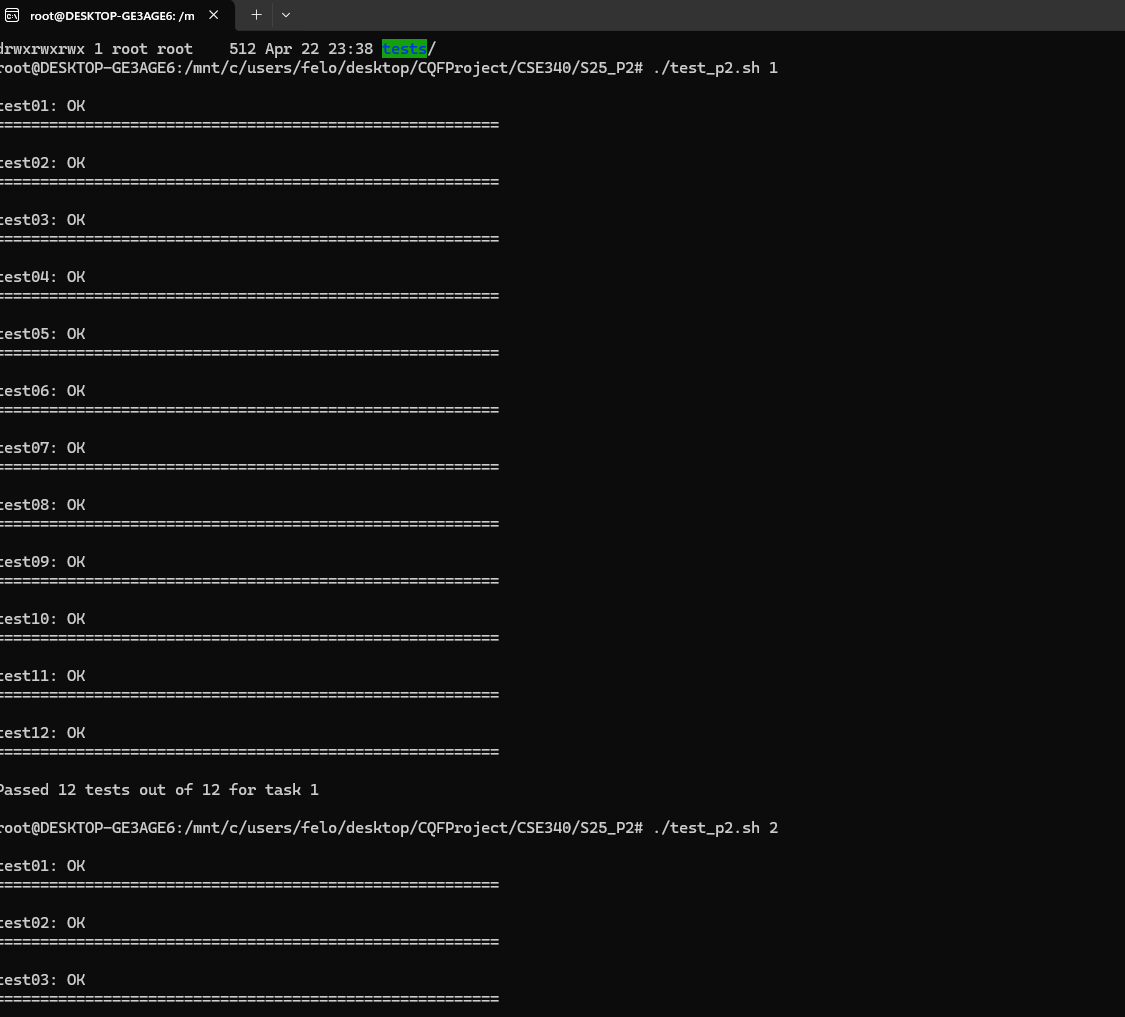The image size is (1125, 1017).
Task: Click the 'test01: OK' line under task 1
Action: point(42,106)
